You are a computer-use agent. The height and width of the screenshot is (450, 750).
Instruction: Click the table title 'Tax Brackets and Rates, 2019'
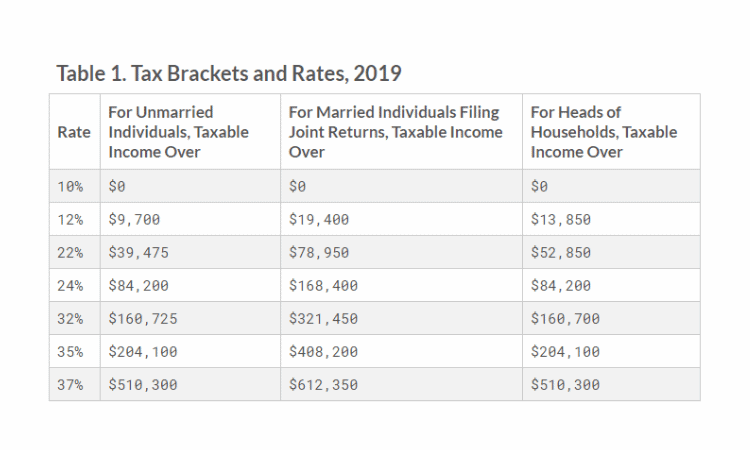229,74
